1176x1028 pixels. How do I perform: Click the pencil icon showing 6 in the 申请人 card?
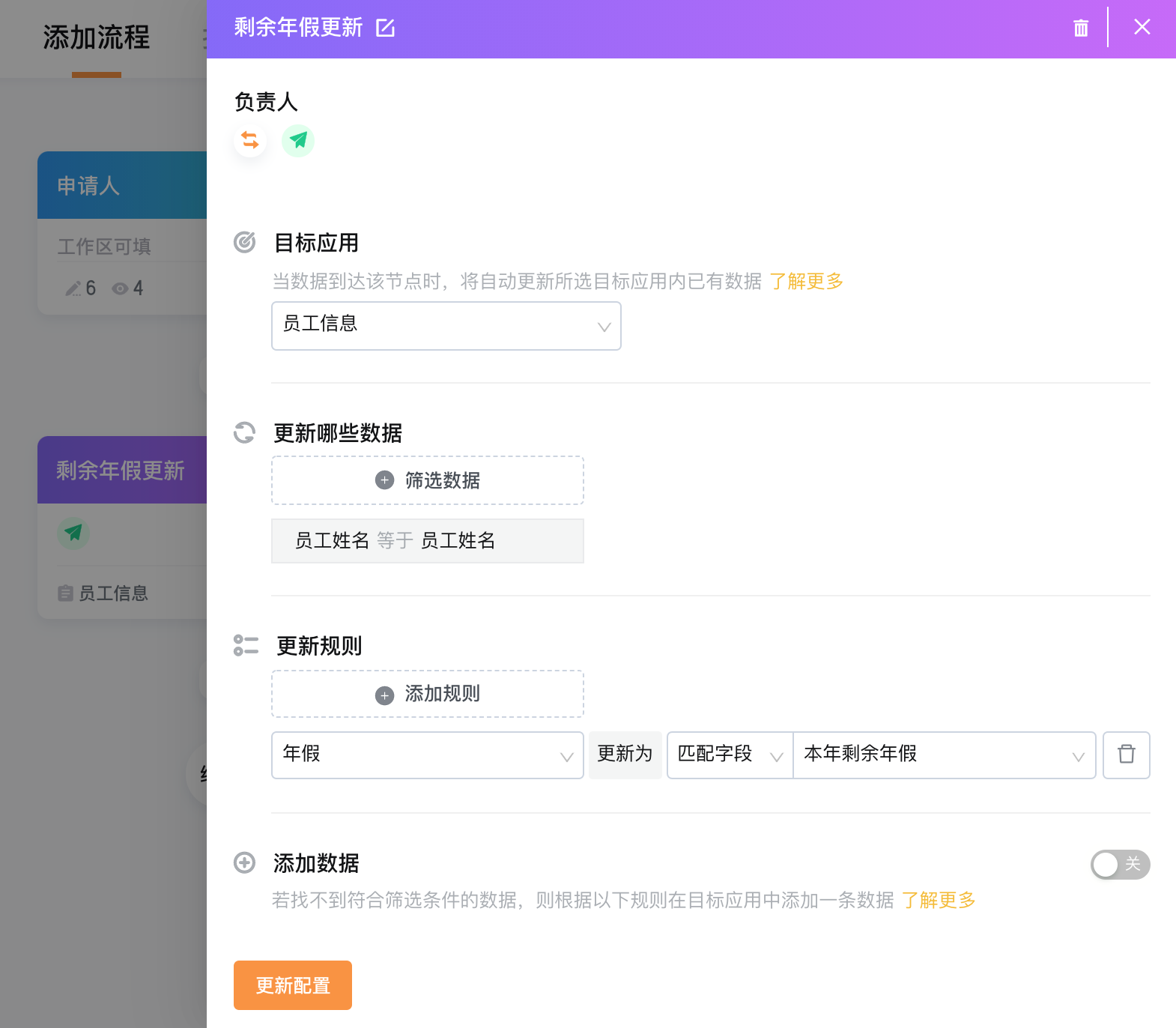coord(73,288)
